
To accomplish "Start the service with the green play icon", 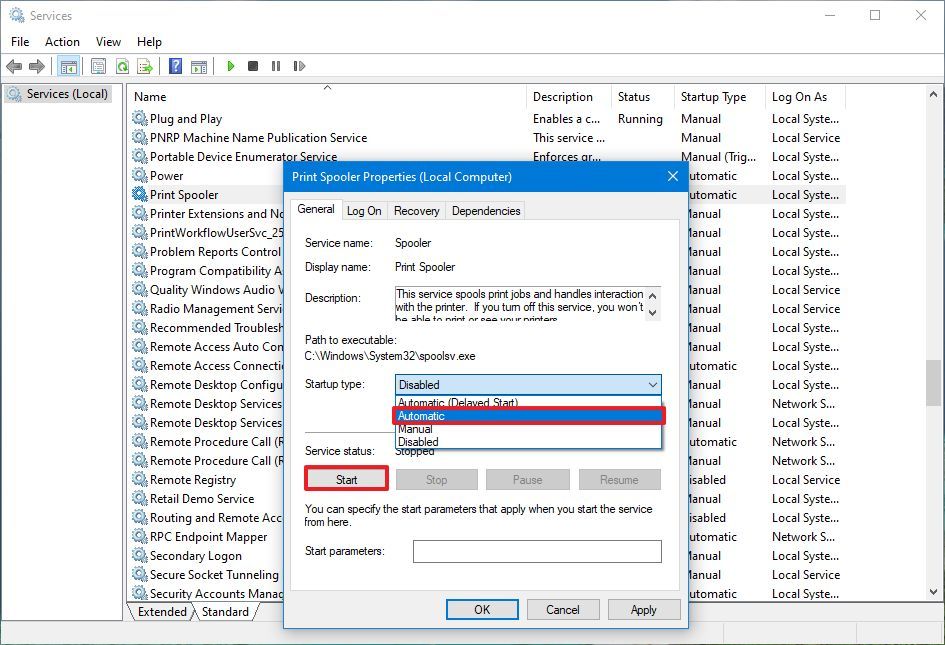I will (x=230, y=66).
